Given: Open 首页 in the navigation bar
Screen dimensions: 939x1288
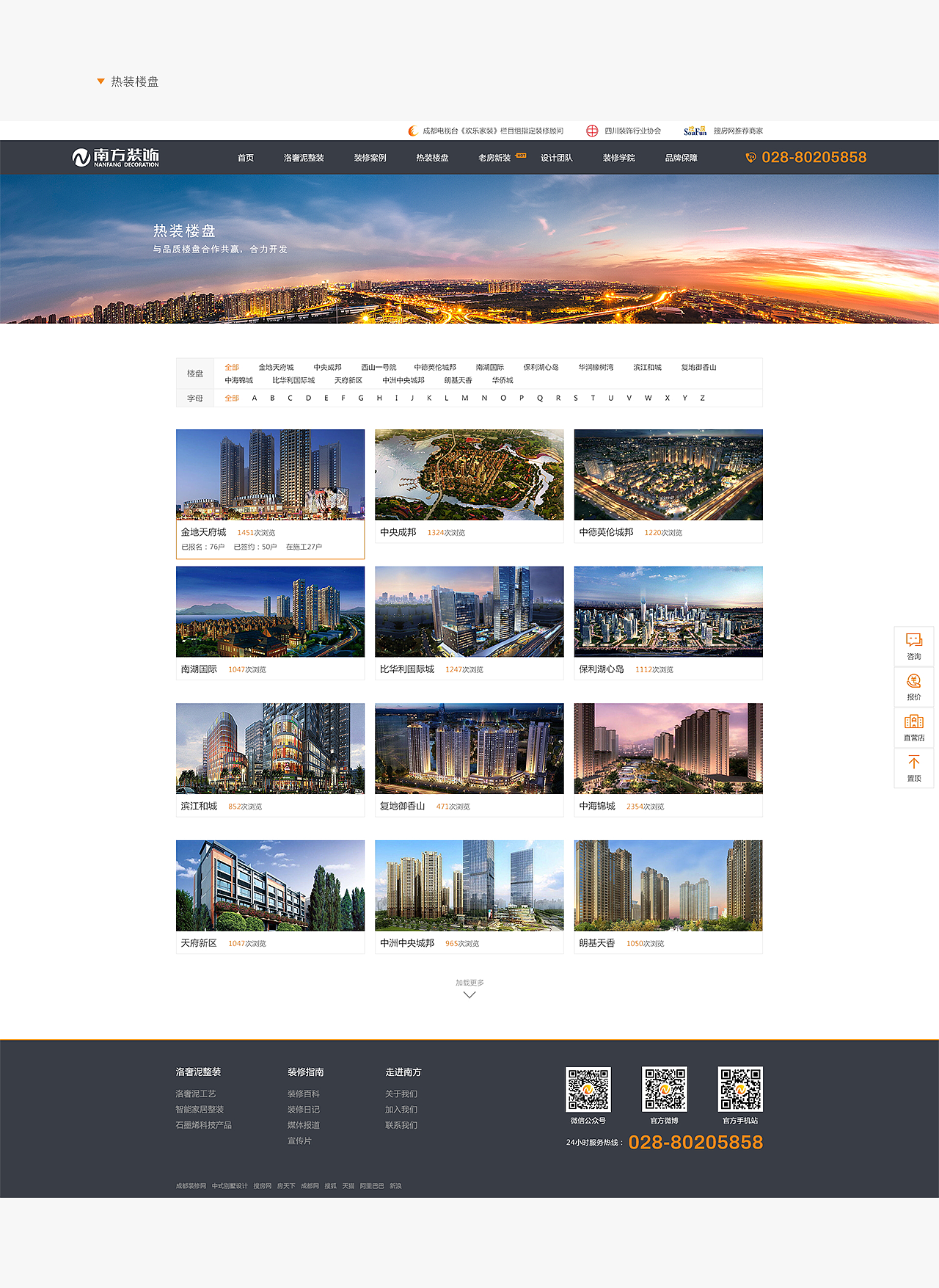Looking at the screenshot, I should [x=246, y=158].
